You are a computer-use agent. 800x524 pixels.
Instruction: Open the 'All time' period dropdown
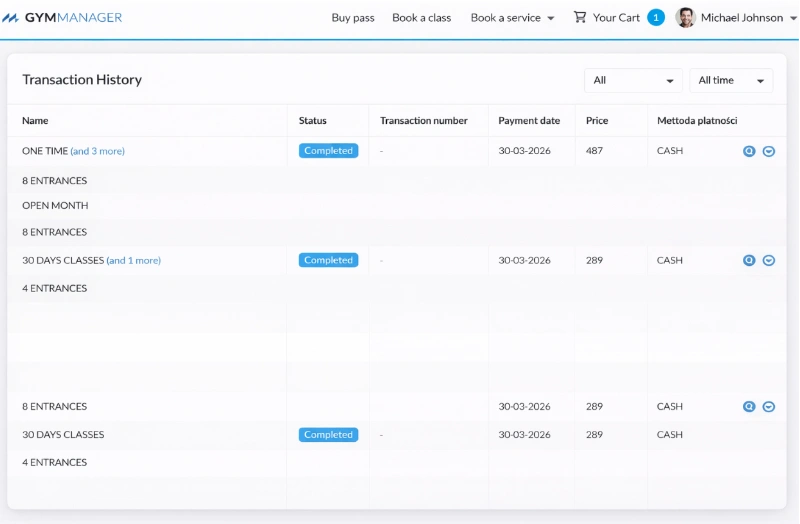pyautogui.click(x=731, y=81)
